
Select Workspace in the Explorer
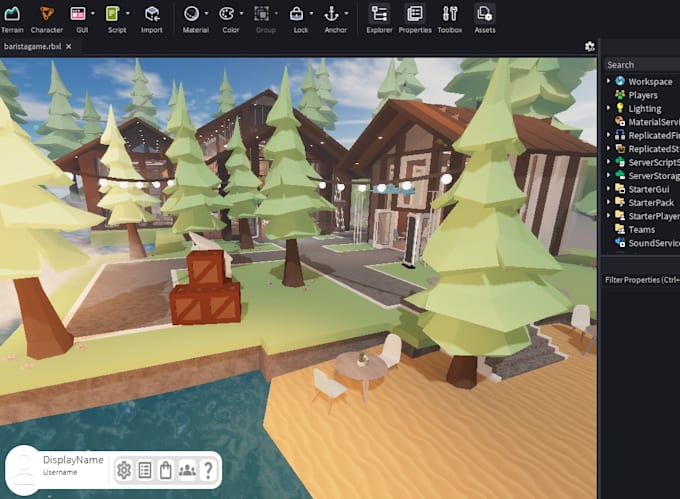point(650,82)
